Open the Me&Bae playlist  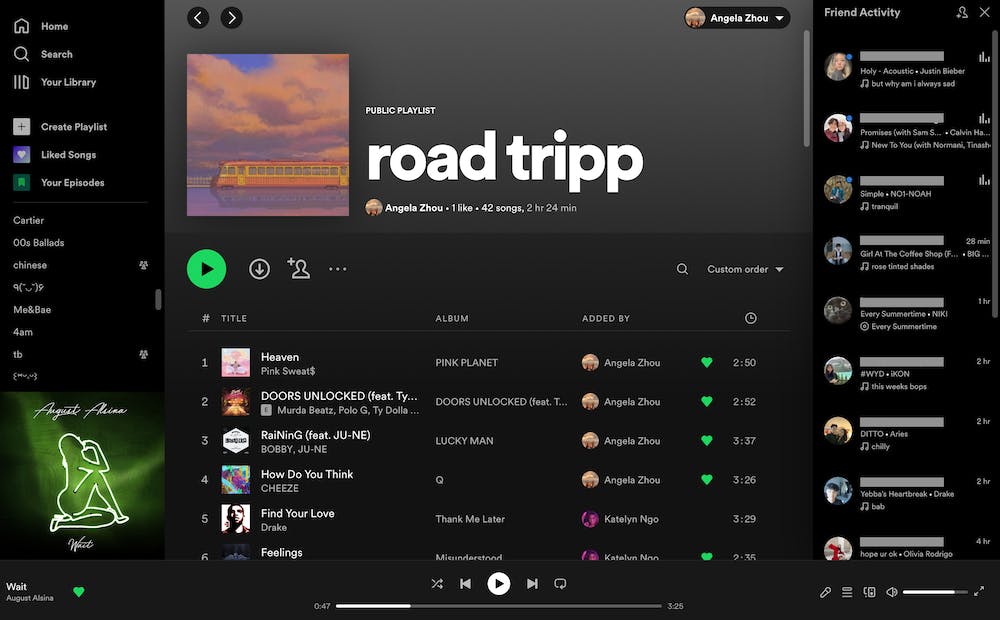tap(32, 309)
